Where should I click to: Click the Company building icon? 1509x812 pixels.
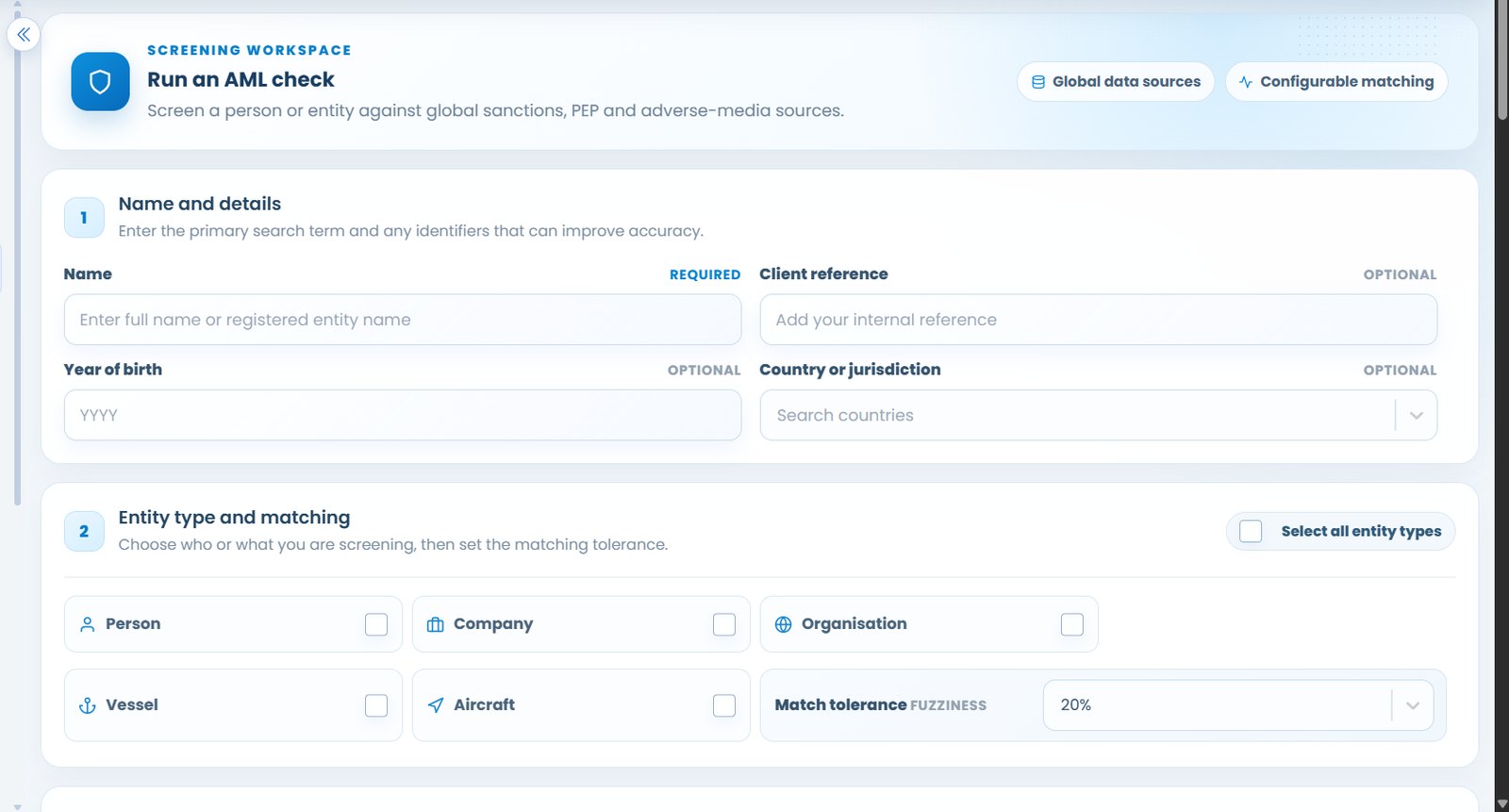[436, 624]
